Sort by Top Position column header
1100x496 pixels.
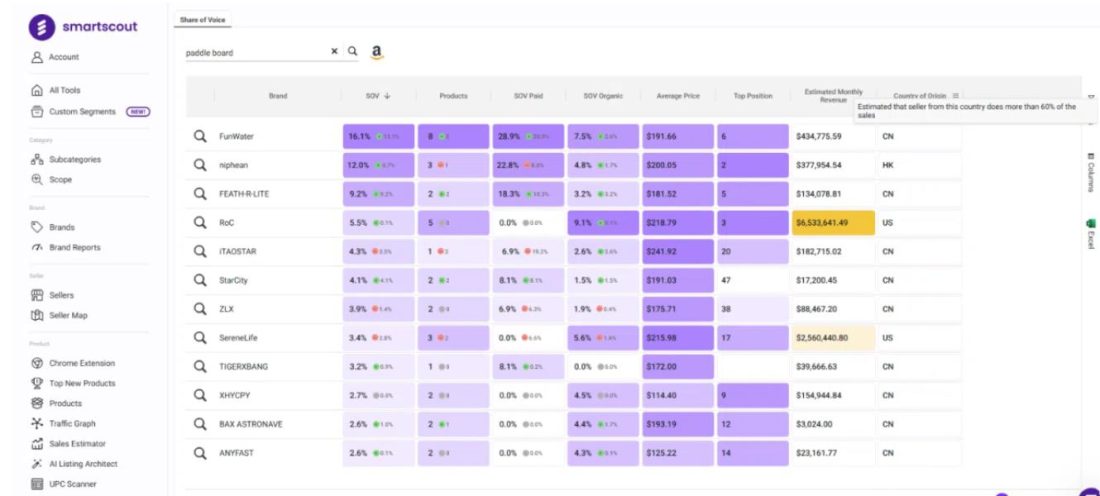coord(753,96)
